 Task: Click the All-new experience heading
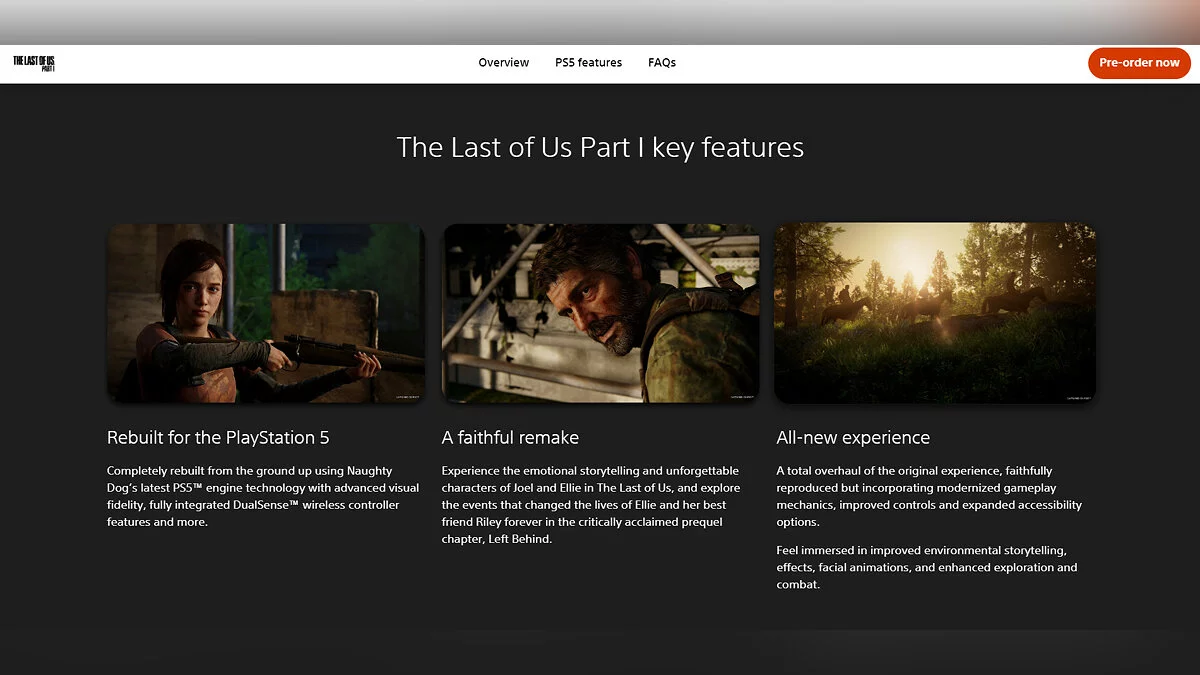(x=853, y=438)
